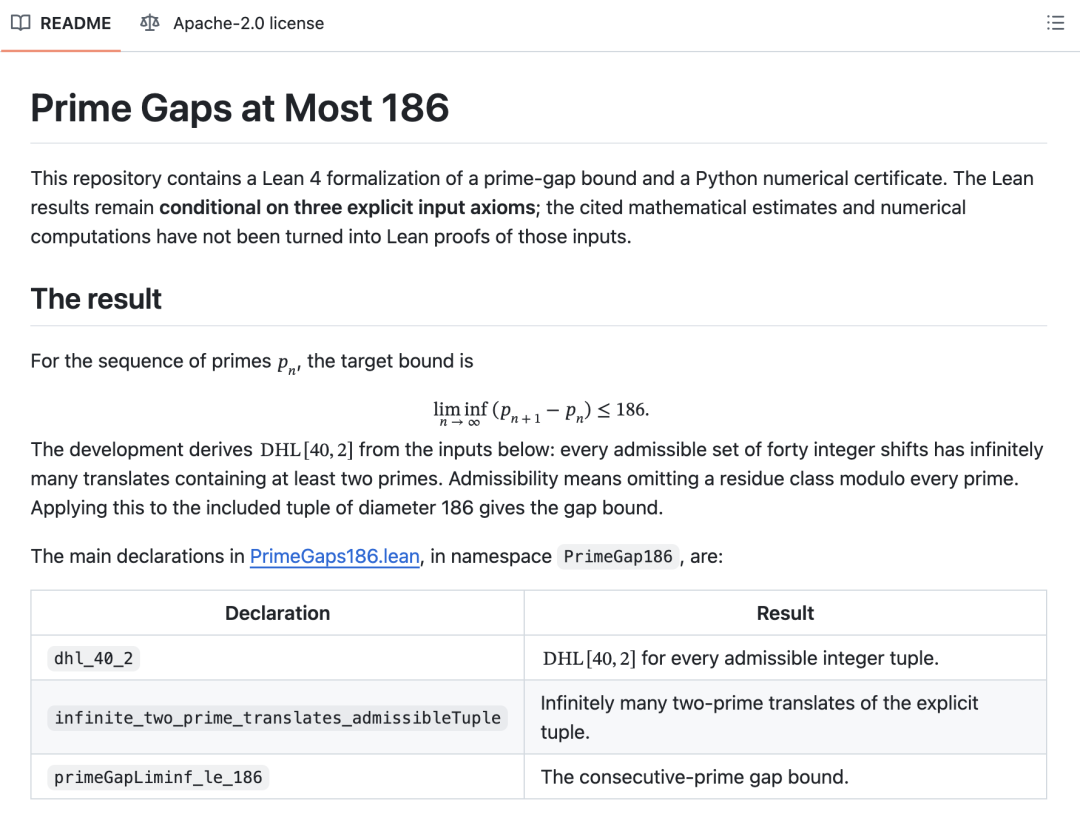Click the two-prime translates result cell
This screenshot has height=814, width=1080.
[785, 718]
